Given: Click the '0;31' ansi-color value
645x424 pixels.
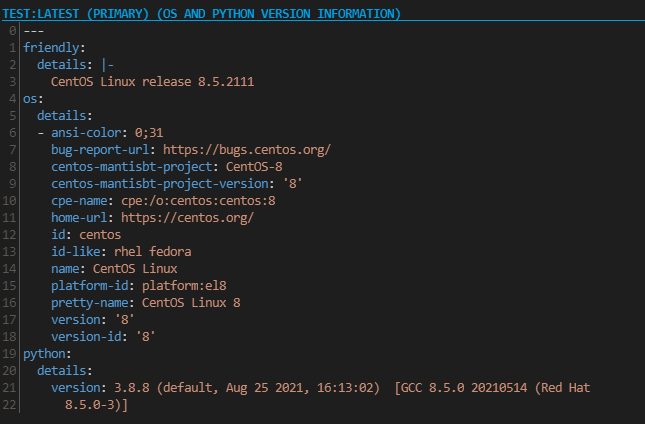Looking at the screenshot, I should [149, 132].
